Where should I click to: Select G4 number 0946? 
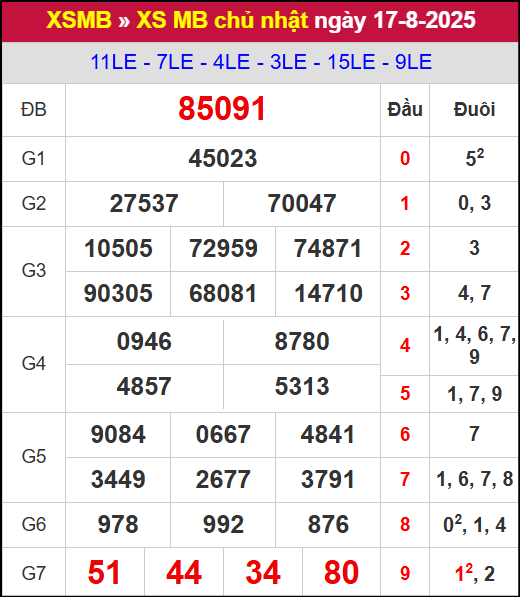point(144,341)
